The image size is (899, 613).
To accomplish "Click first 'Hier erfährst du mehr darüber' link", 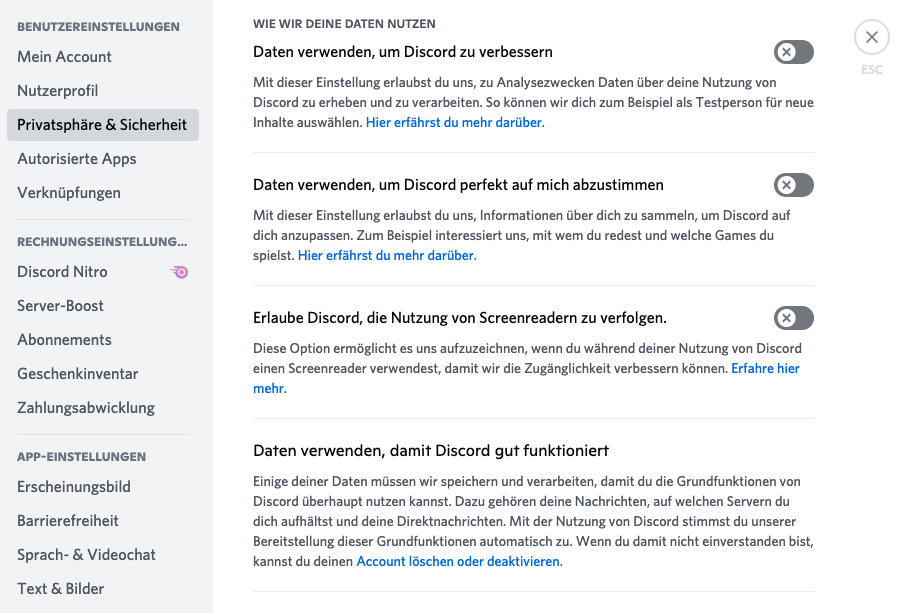I will click(455, 123).
